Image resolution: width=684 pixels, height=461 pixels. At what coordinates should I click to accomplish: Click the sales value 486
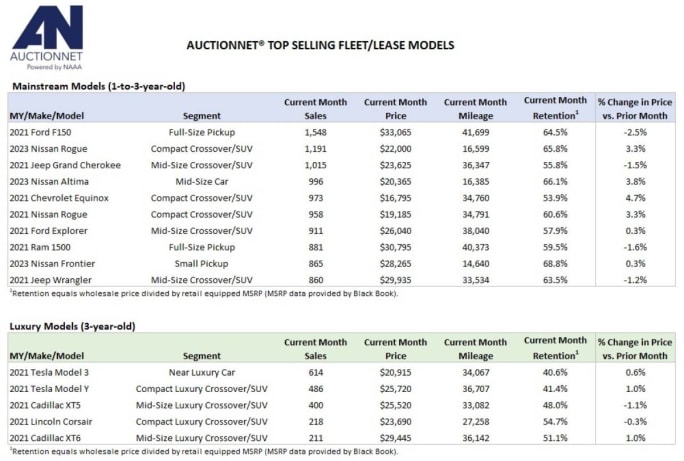click(x=315, y=389)
